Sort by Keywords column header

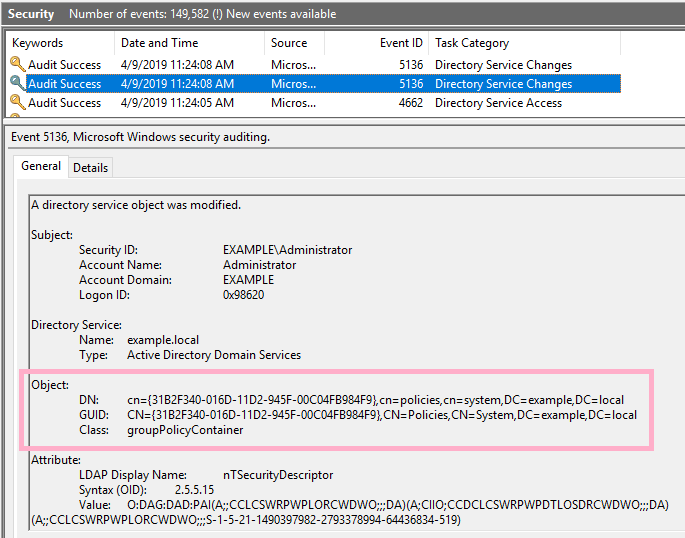[x=38, y=43]
